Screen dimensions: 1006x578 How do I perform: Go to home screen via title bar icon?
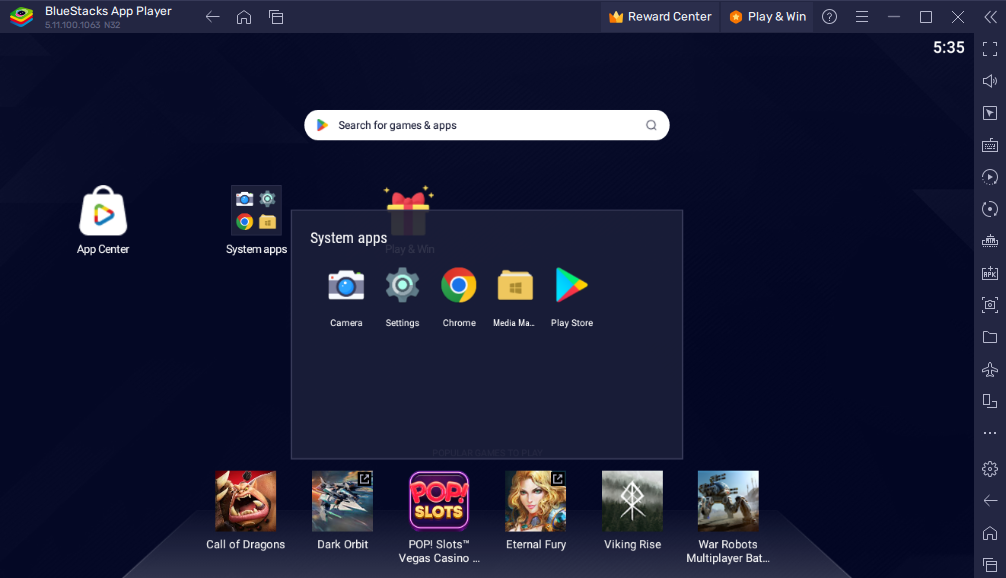tap(244, 17)
